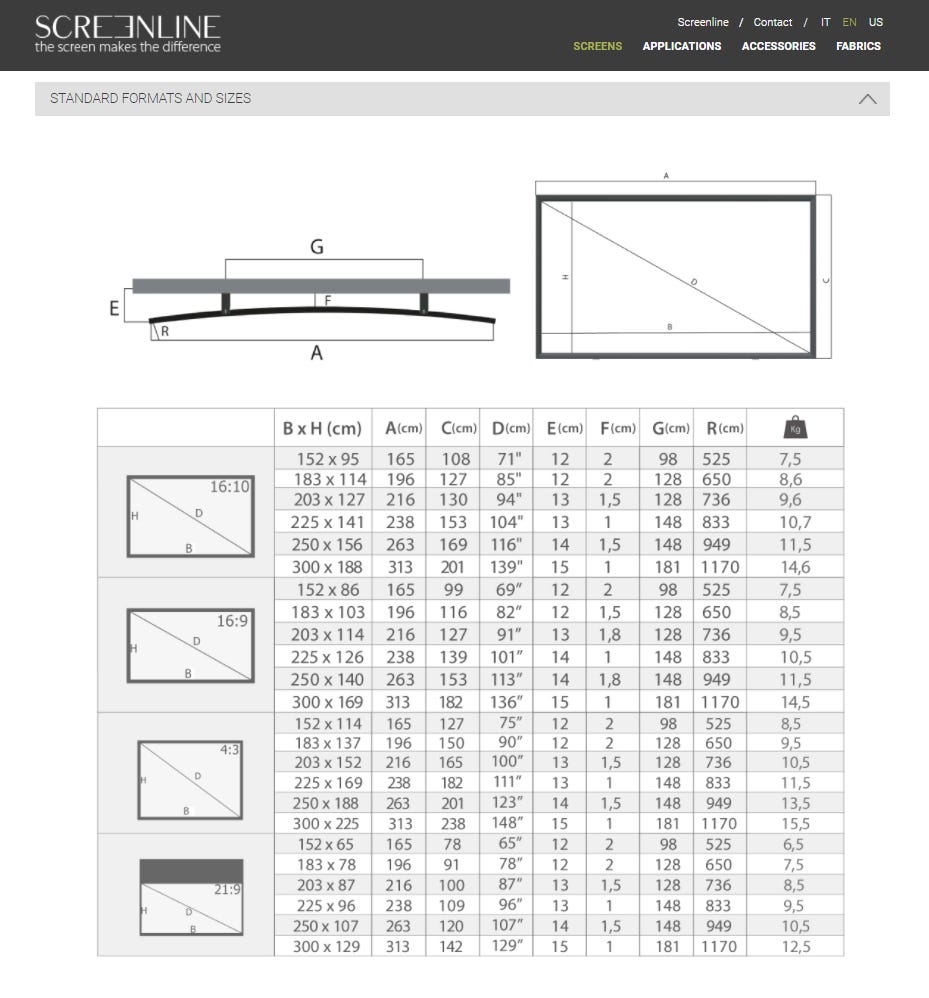Click the 148" diagonal value

pos(507,823)
